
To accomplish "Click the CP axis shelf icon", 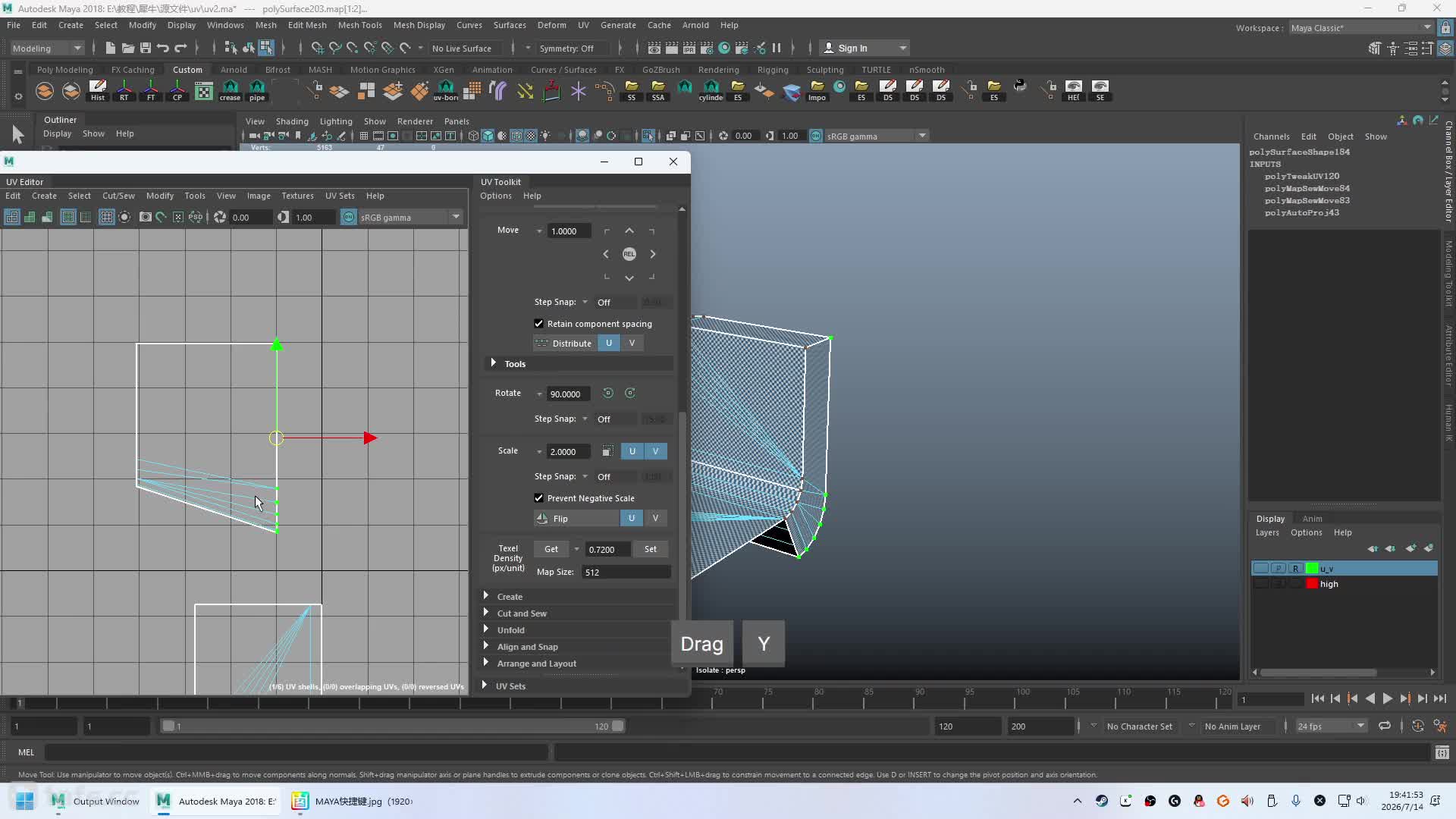I will [177, 90].
